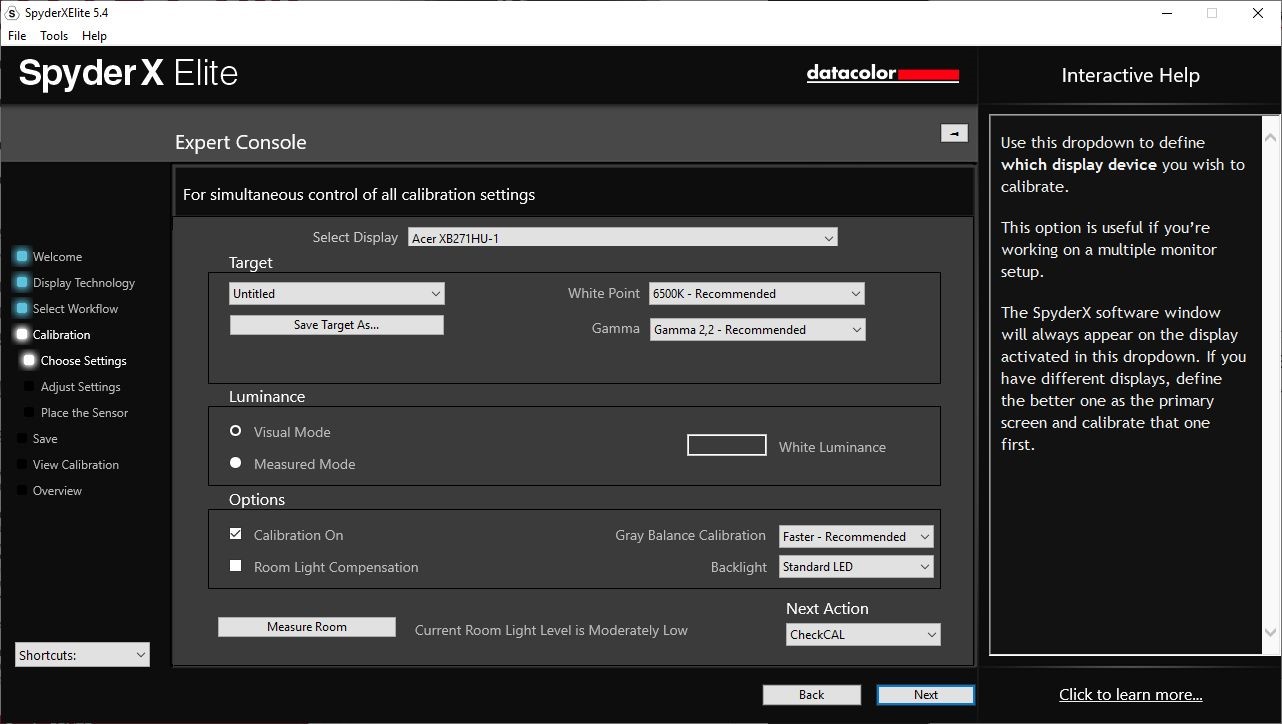This screenshot has width=1282, height=724.
Task: Click the Interactive Help heading
Action: coord(1130,75)
